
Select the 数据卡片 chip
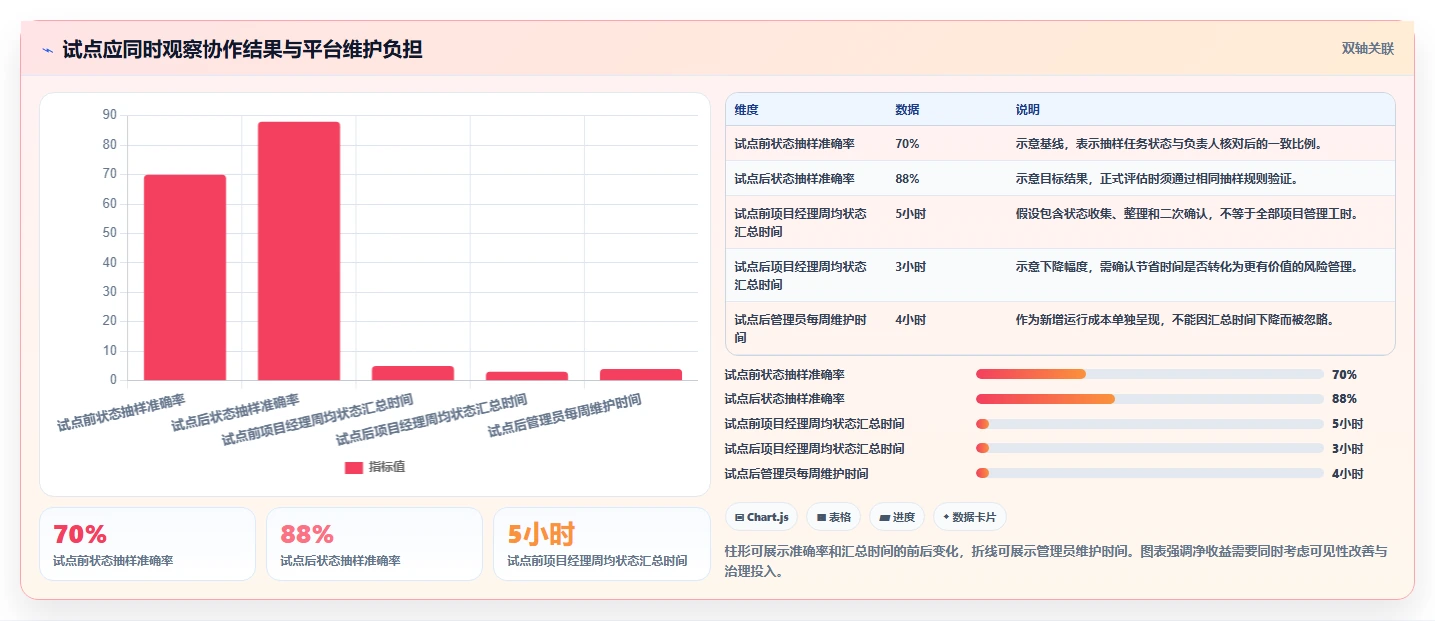pyautogui.click(x=969, y=517)
